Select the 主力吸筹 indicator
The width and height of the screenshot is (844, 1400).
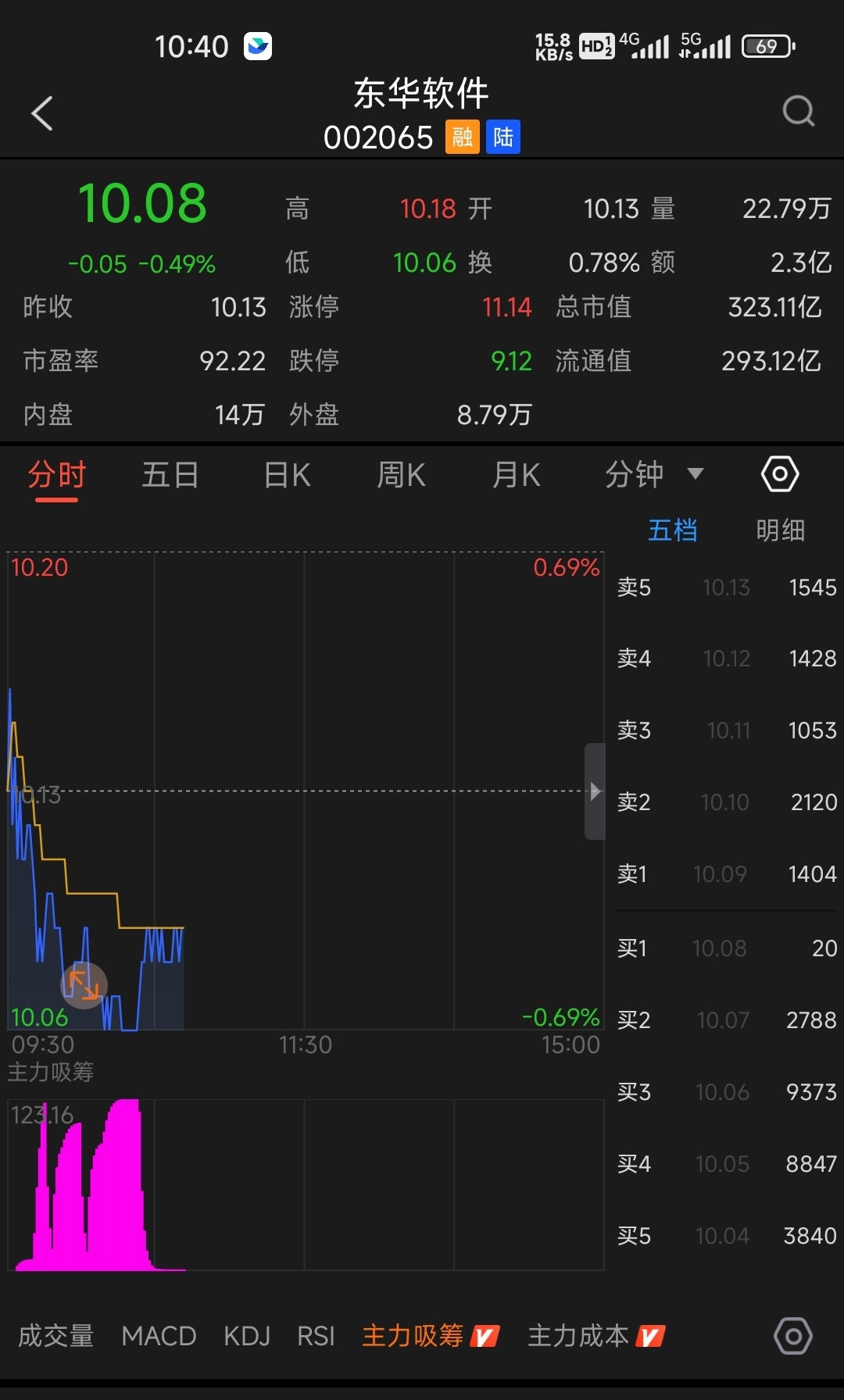pyautogui.click(x=413, y=1336)
